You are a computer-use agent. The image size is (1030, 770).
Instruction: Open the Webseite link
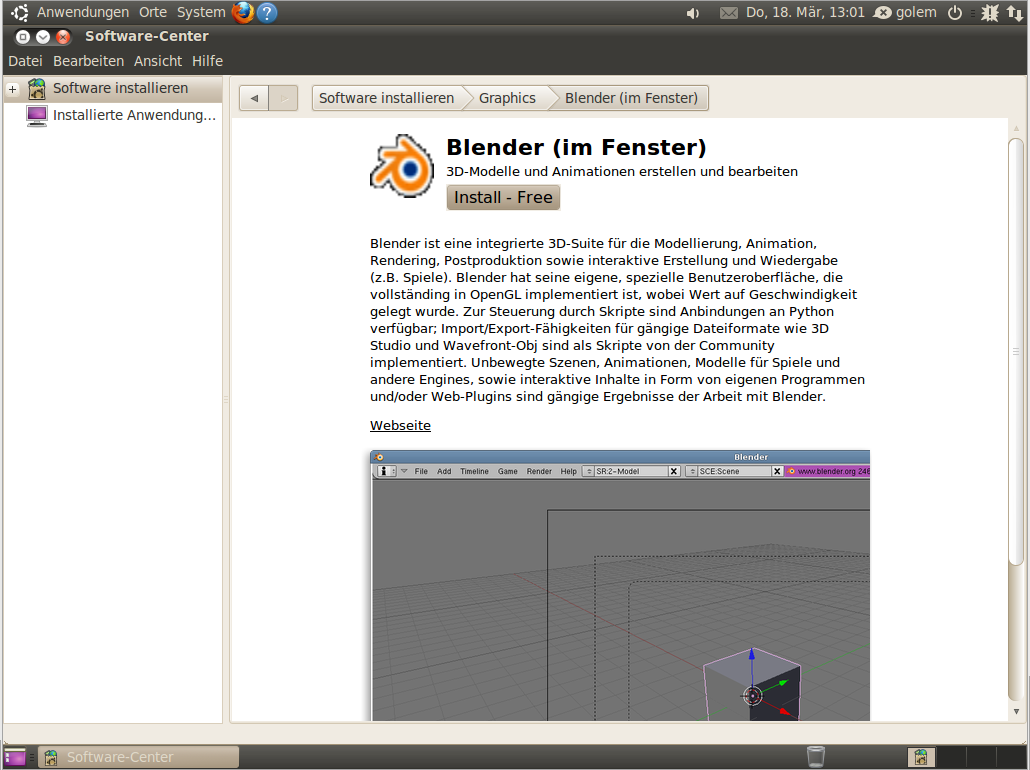tap(399, 425)
